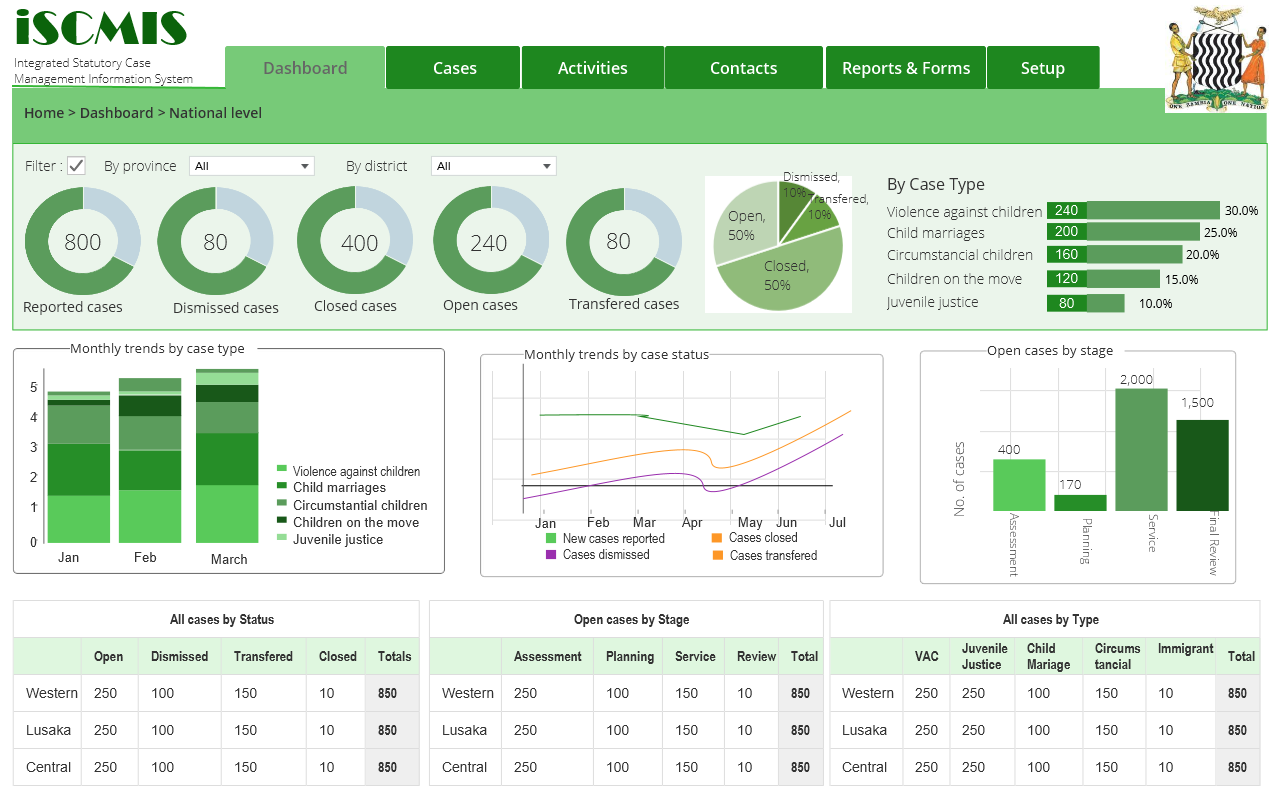Click All cases by Status table title
Screen dimensions: 1280x800
pos(222,620)
